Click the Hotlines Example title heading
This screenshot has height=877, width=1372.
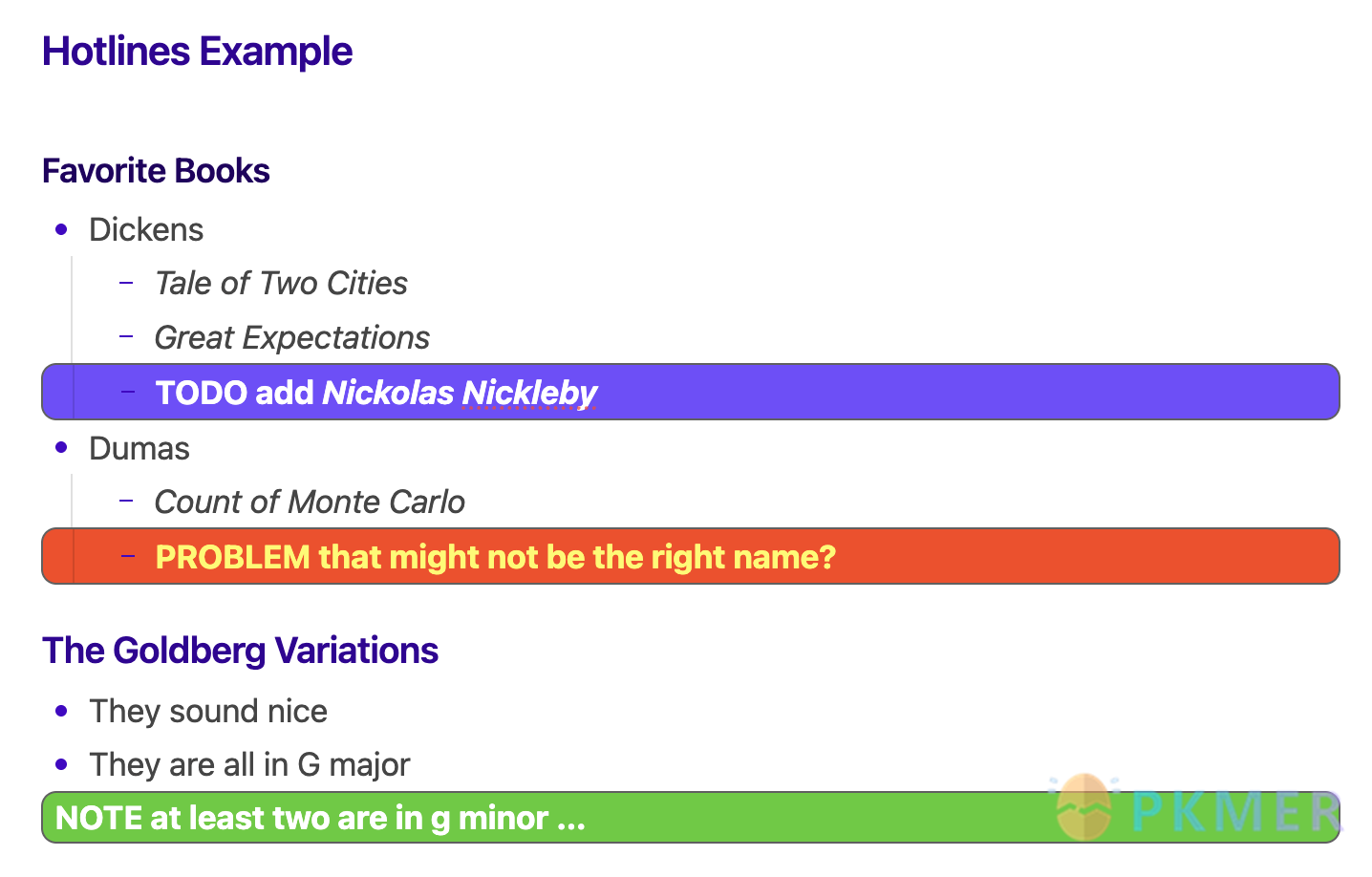pos(197,52)
